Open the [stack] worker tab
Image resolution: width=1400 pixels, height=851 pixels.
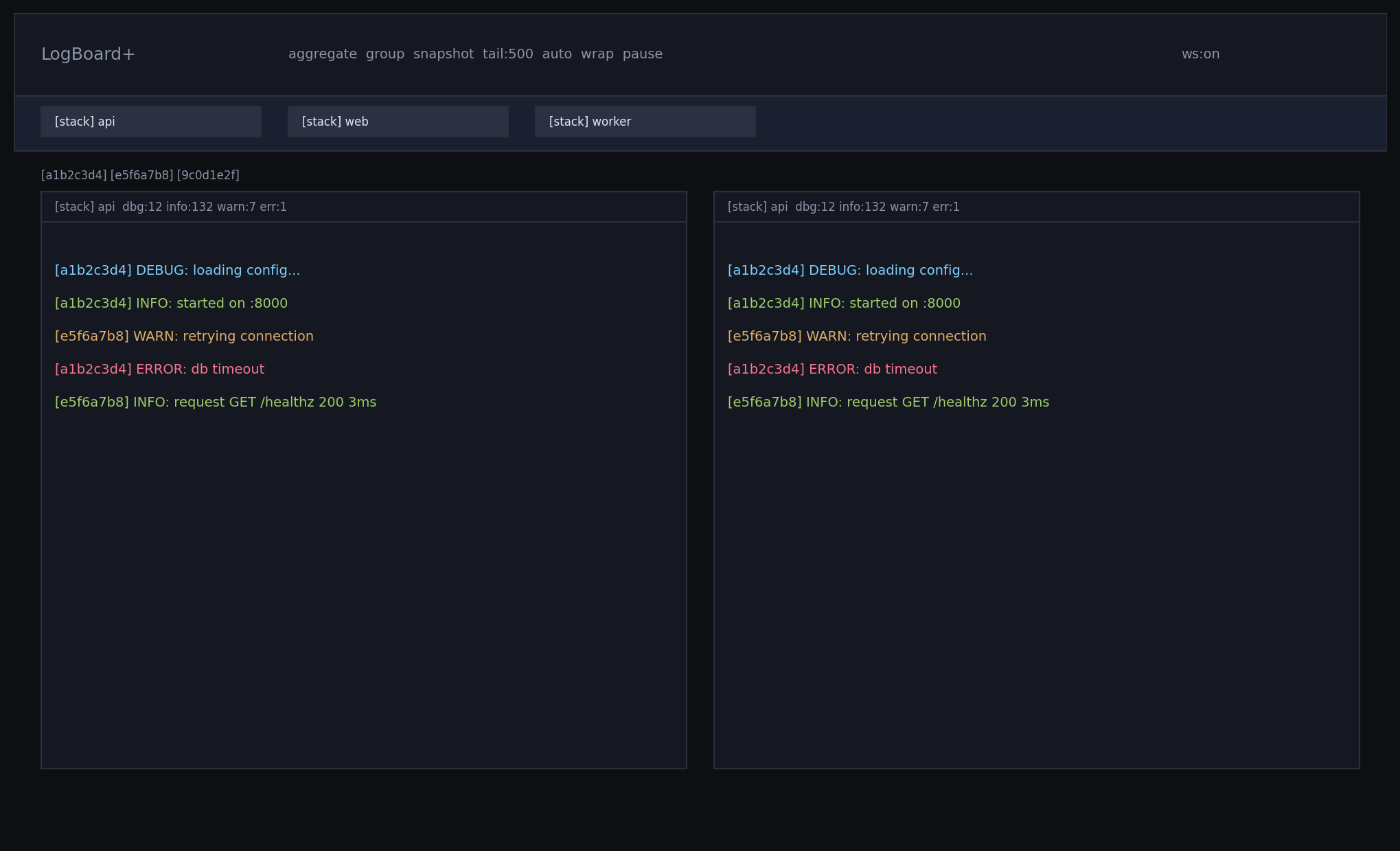tap(645, 122)
